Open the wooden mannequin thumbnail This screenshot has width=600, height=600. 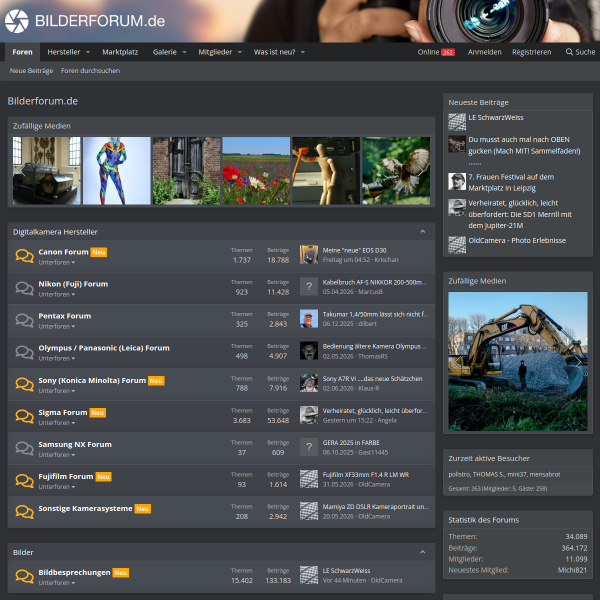point(326,171)
